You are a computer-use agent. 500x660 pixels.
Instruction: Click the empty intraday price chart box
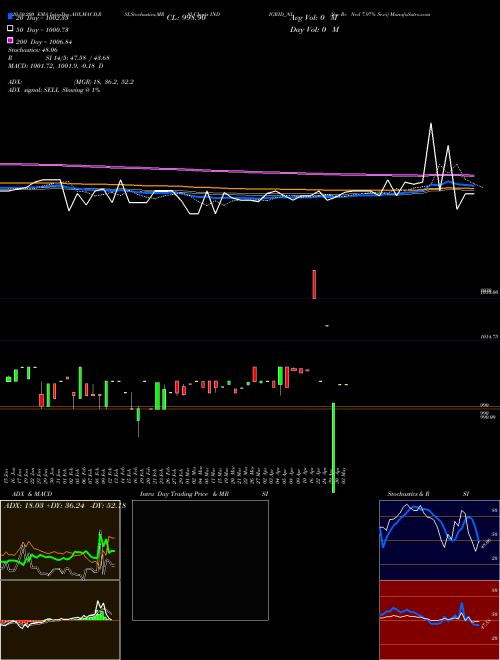pyautogui.click(x=200, y=560)
